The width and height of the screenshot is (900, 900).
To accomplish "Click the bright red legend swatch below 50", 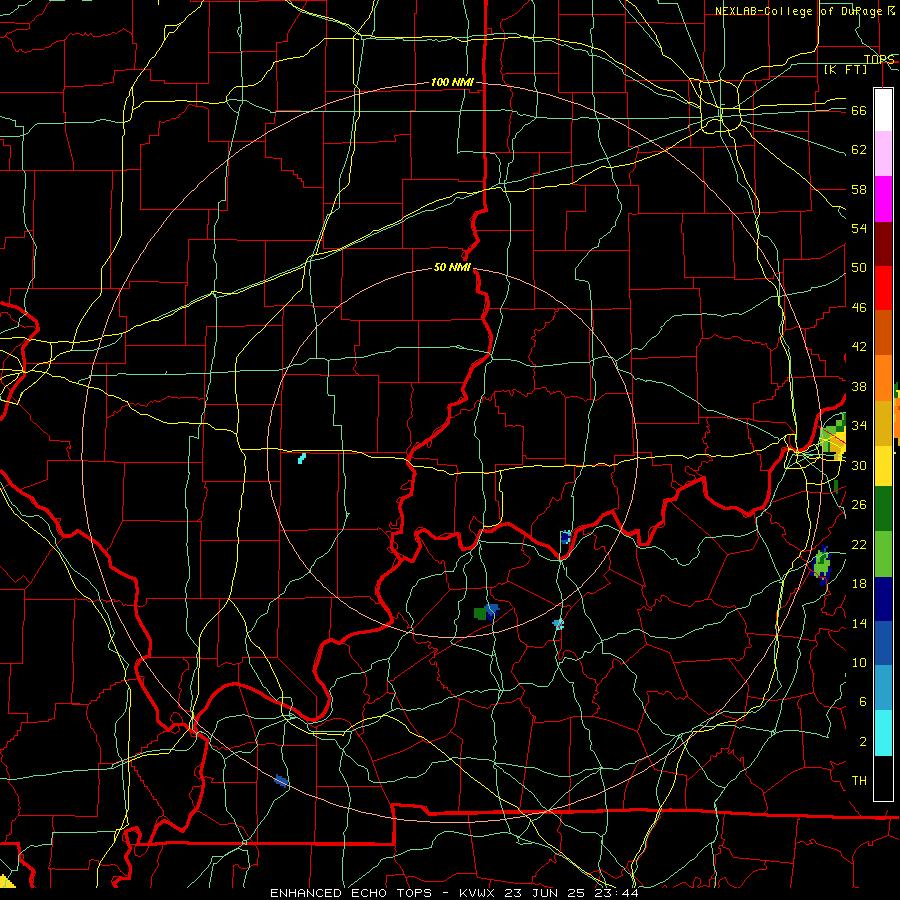I will click(883, 288).
